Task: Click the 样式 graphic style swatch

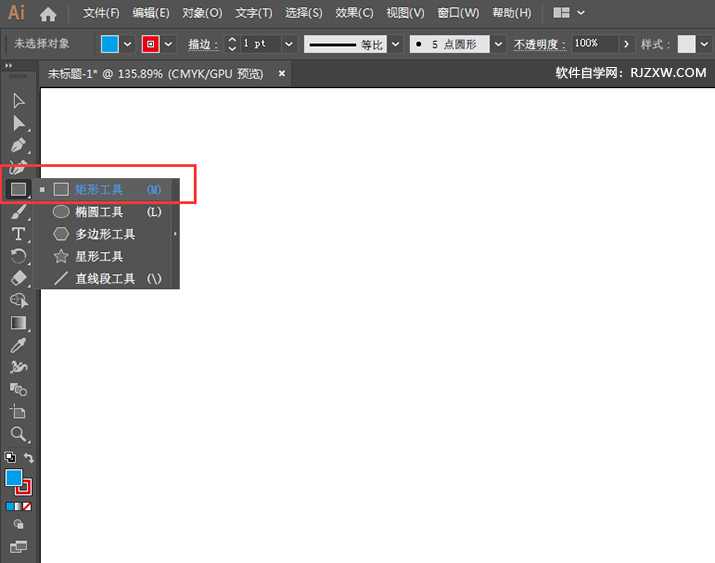Action: coord(686,44)
